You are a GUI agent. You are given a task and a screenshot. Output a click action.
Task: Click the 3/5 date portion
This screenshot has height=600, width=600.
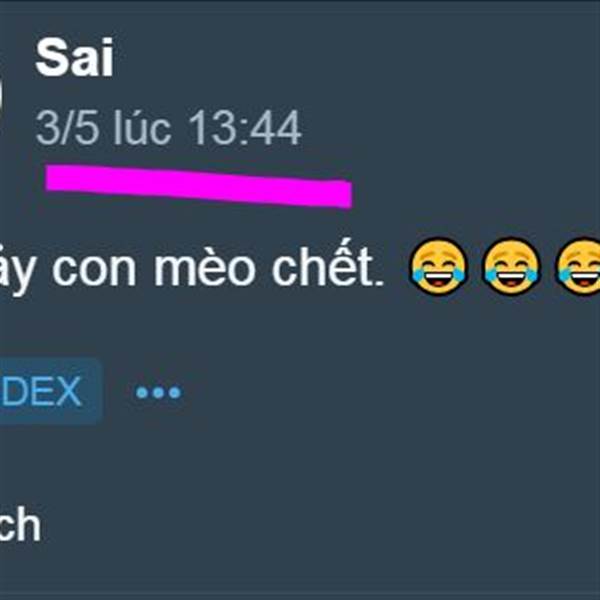point(67,127)
